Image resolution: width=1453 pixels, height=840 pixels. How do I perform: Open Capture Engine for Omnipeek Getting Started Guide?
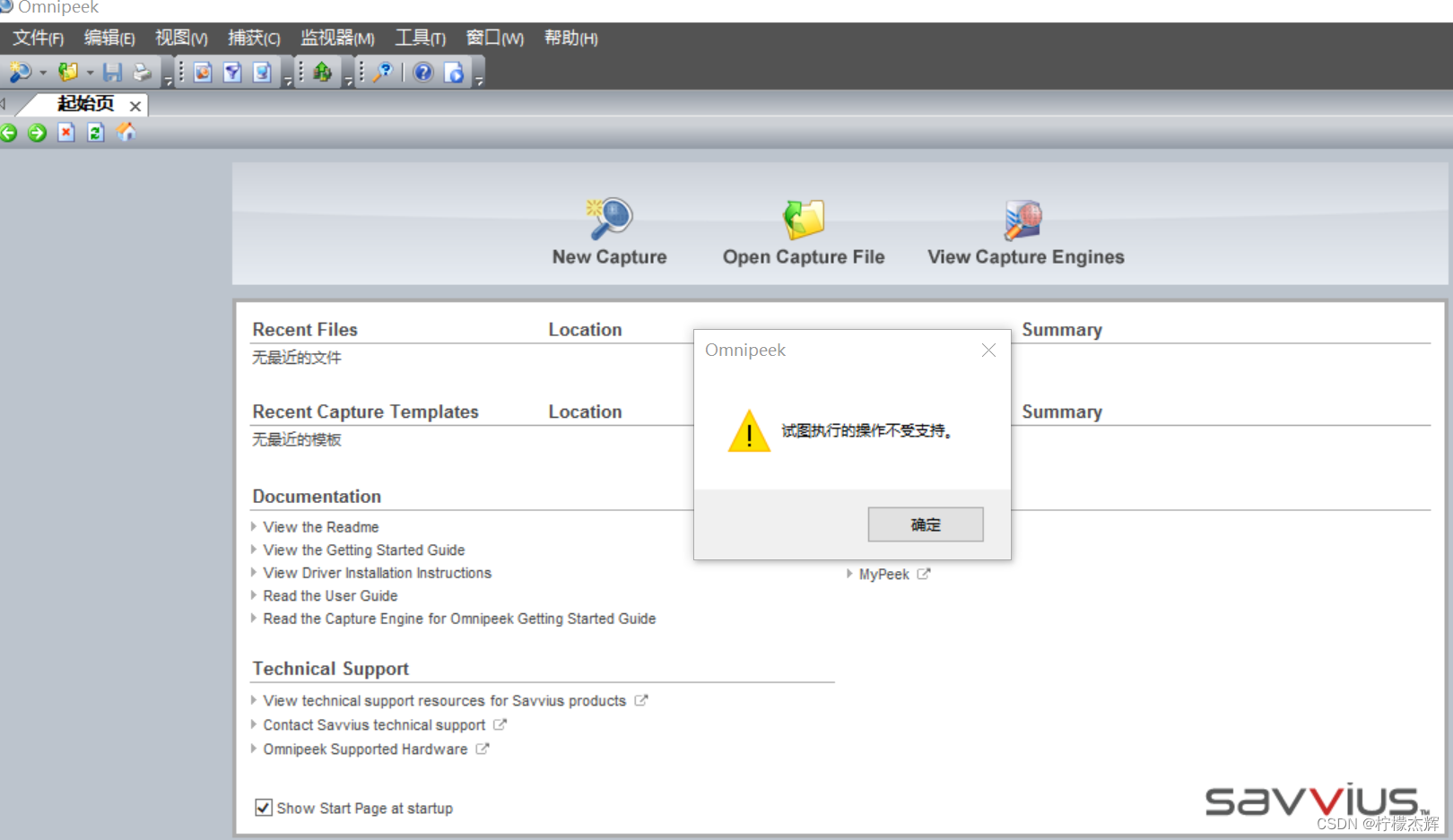pyautogui.click(x=459, y=619)
